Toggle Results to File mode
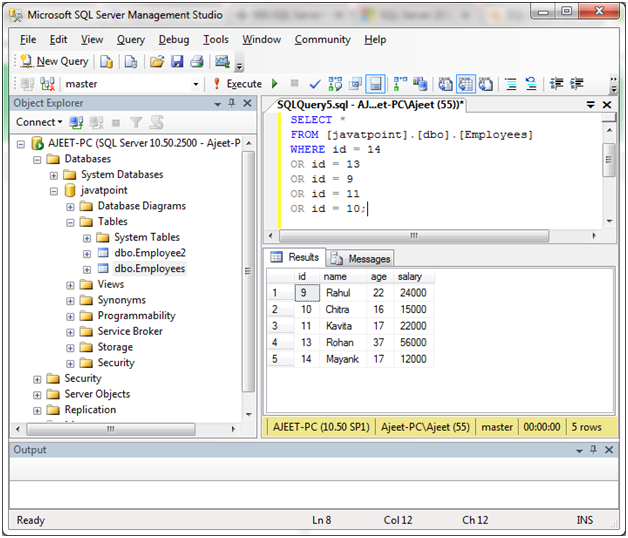Screen dimensions: 628x538 pyautogui.click(x=485, y=84)
